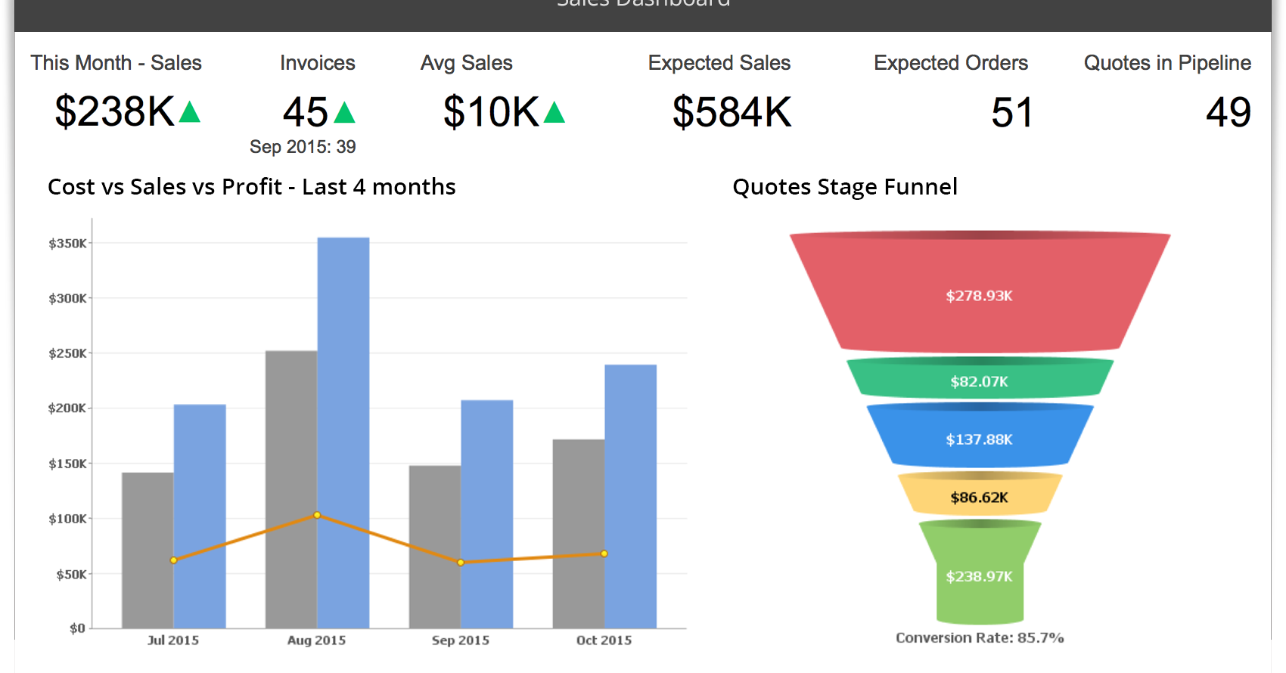1286x673 pixels.
Task: Click the green up arrow beside $10K Avg Sales
Action: 554,113
